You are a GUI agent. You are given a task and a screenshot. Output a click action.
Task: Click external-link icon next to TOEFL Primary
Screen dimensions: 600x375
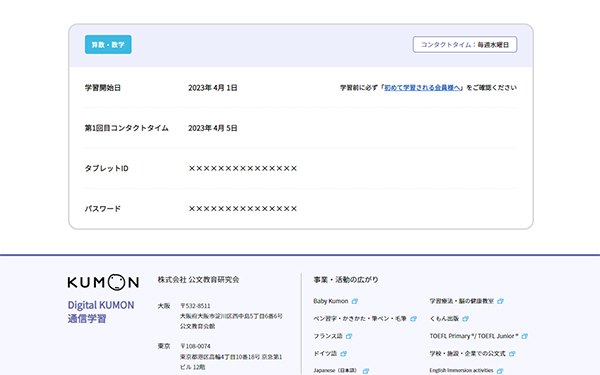click(525, 336)
